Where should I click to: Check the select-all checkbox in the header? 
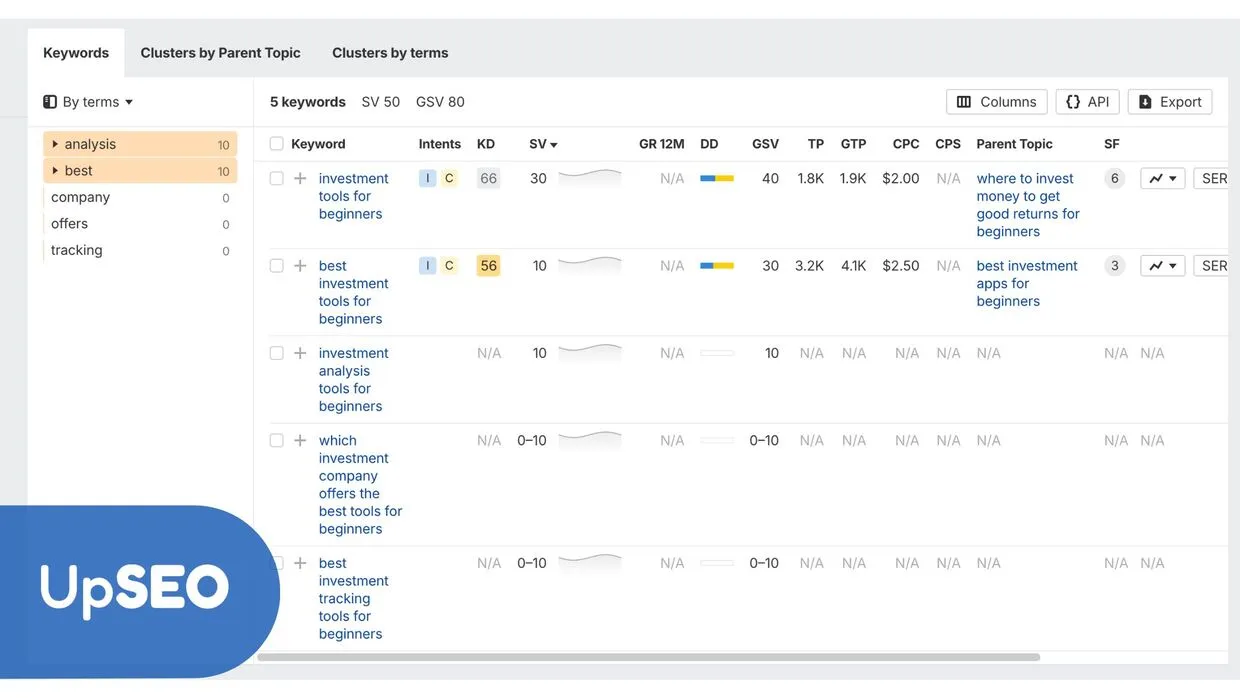point(276,143)
